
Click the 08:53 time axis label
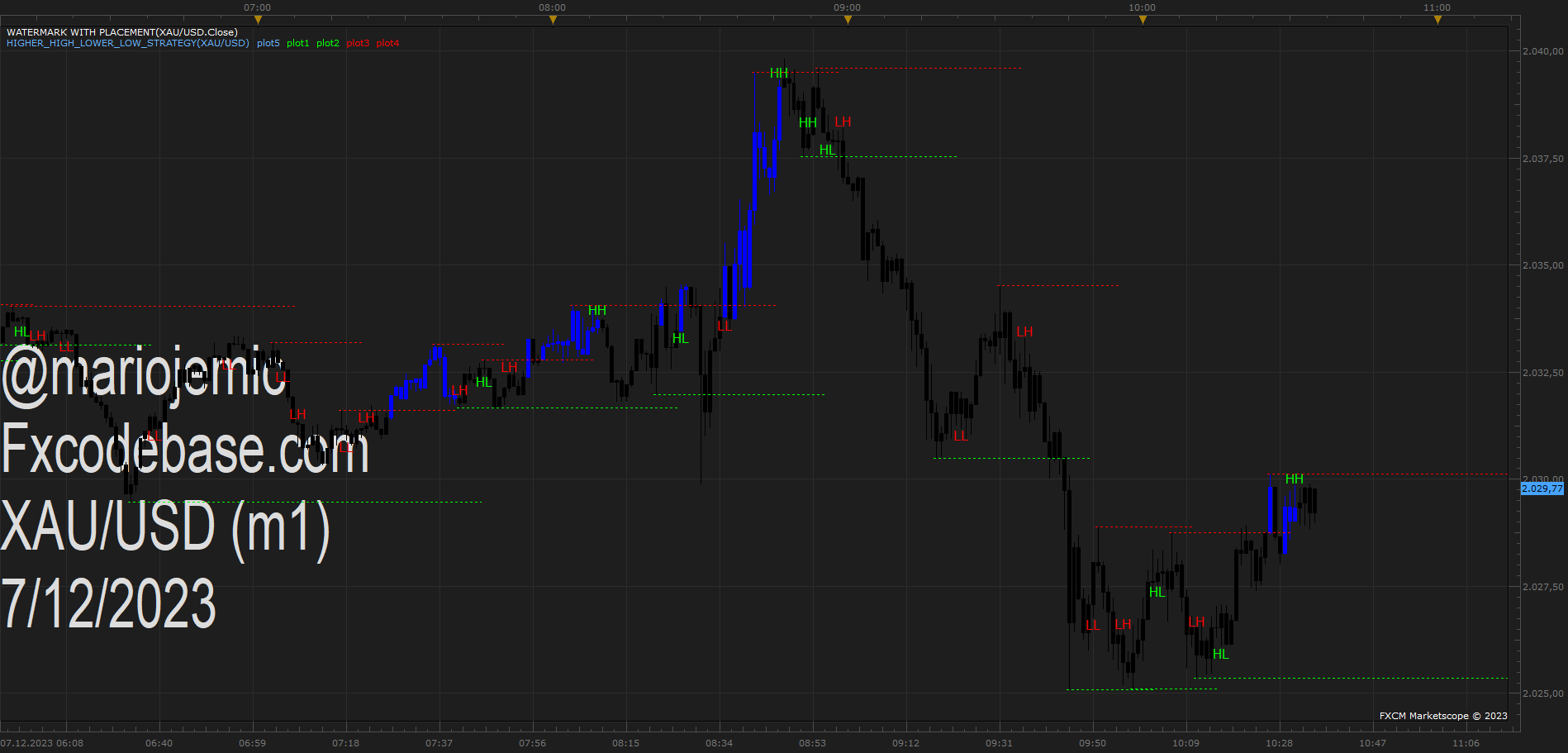(x=813, y=743)
